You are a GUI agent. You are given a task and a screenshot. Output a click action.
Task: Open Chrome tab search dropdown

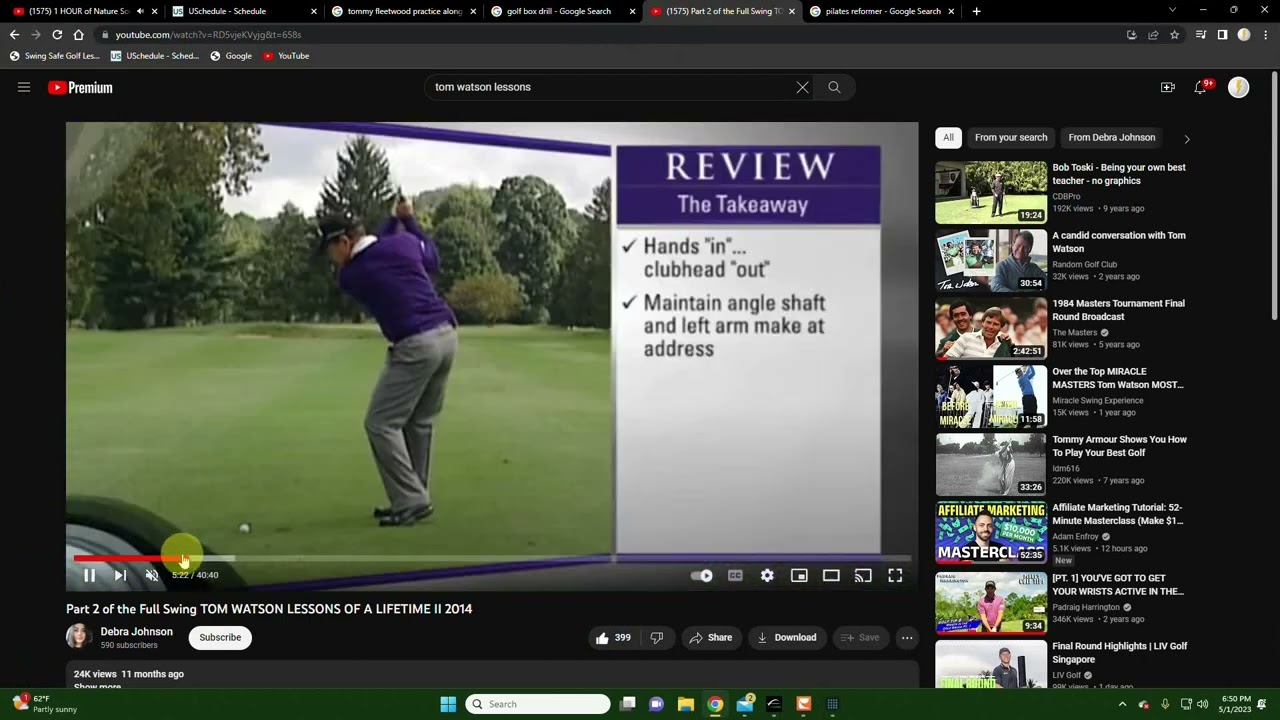(1172, 10)
